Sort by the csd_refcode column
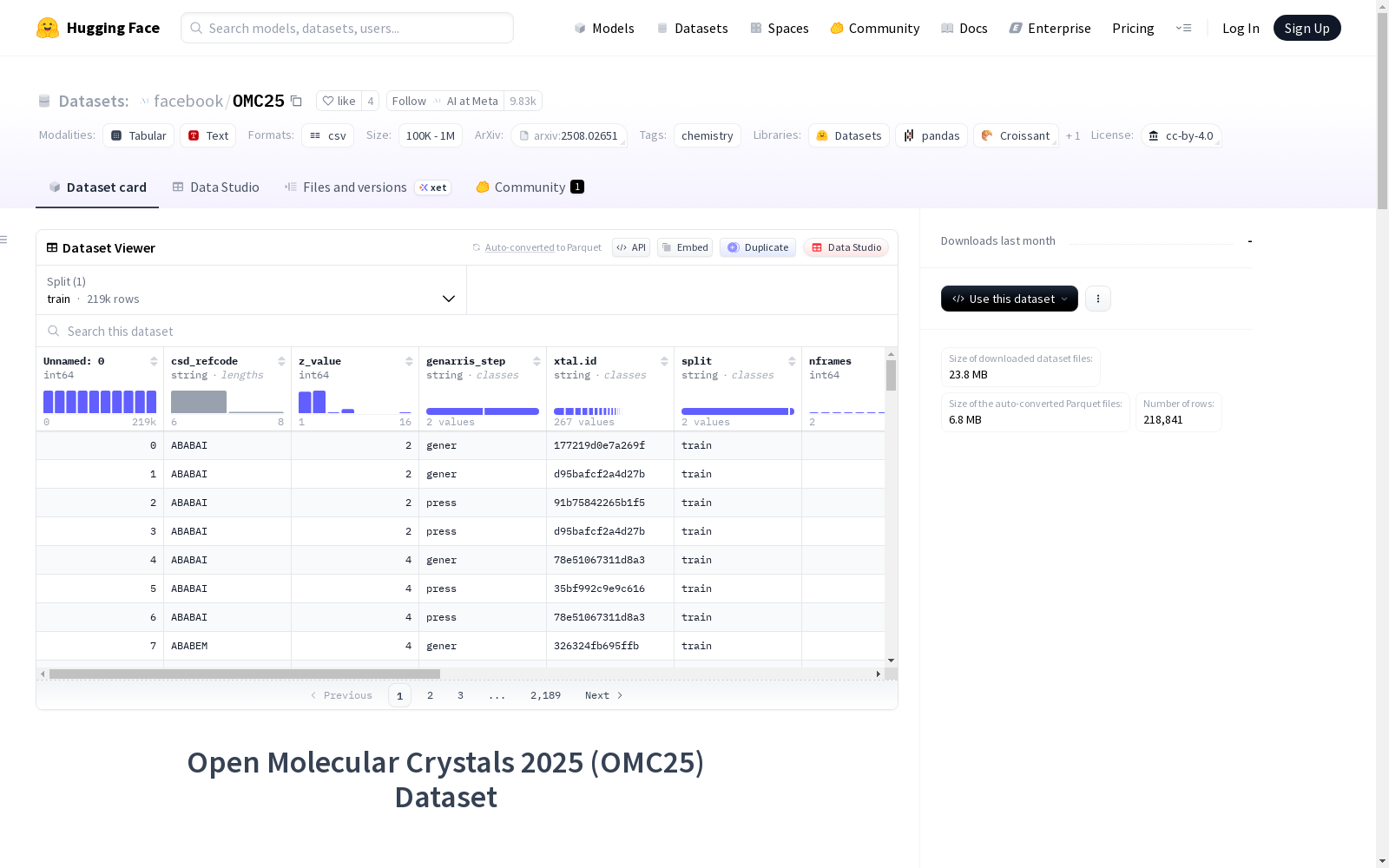The width and height of the screenshot is (1389, 868). pyautogui.click(x=281, y=361)
